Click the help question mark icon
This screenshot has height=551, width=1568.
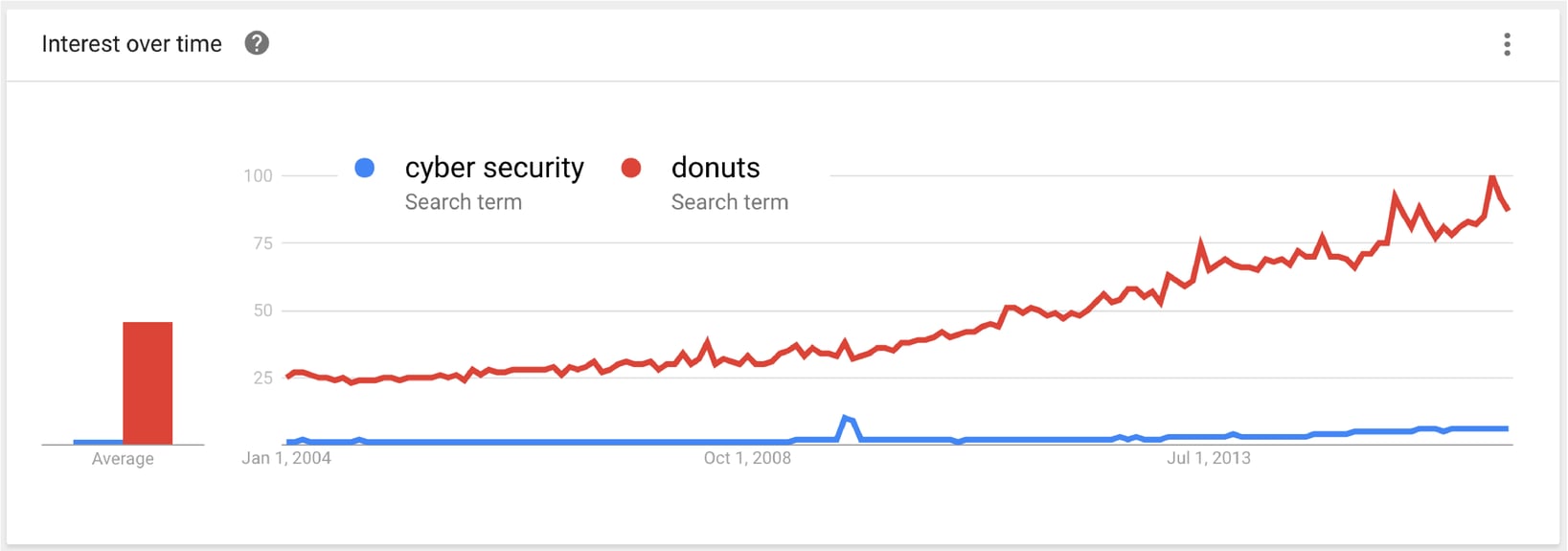pyautogui.click(x=257, y=43)
